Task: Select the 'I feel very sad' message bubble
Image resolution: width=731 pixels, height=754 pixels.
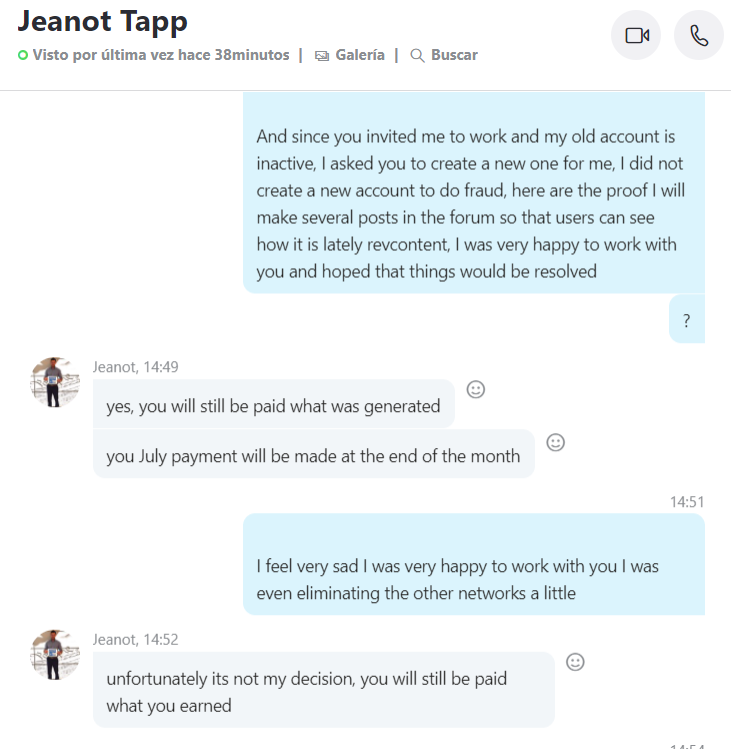Action: (474, 564)
